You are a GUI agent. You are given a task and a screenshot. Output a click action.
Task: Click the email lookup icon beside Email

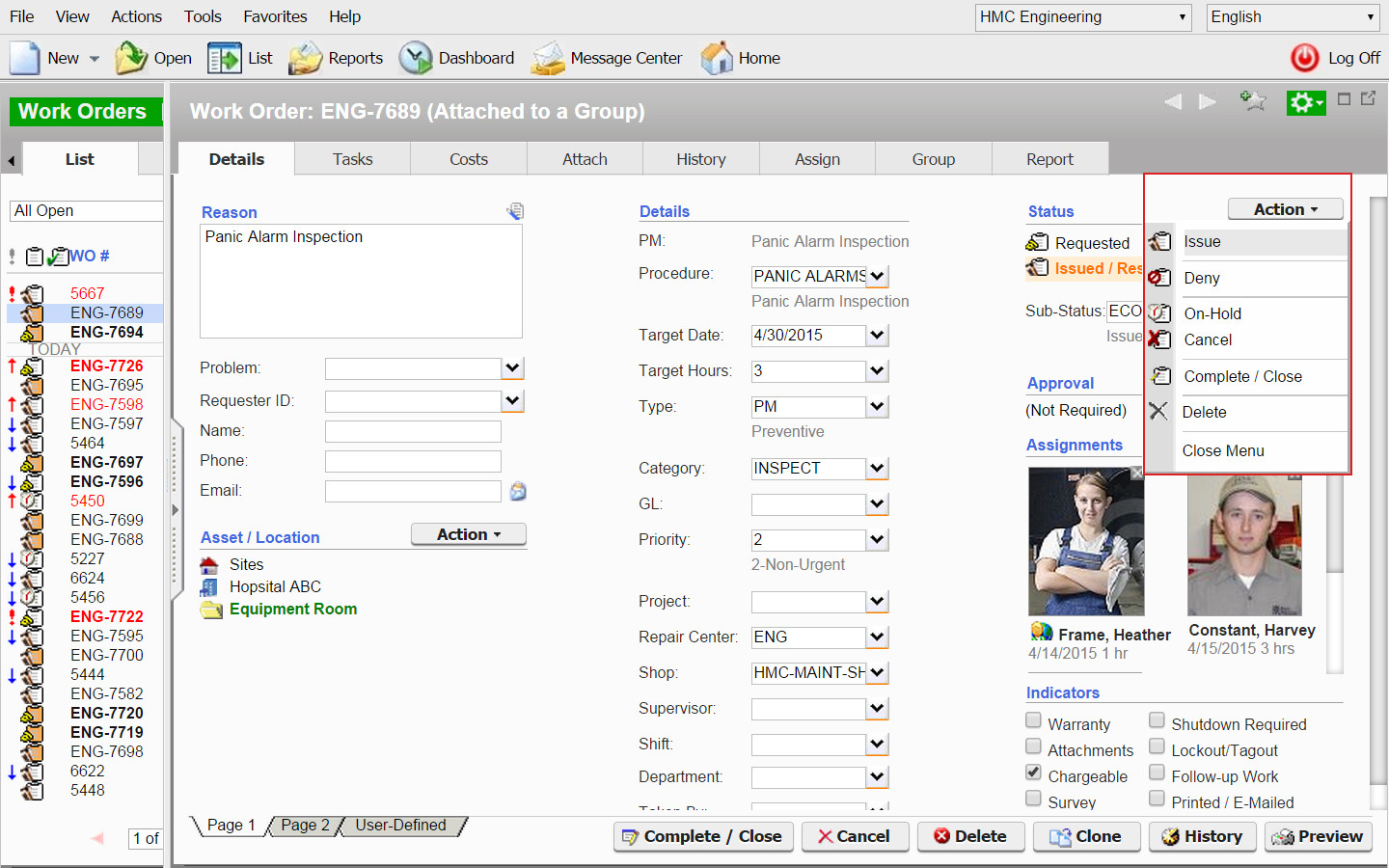coord(518,491)
